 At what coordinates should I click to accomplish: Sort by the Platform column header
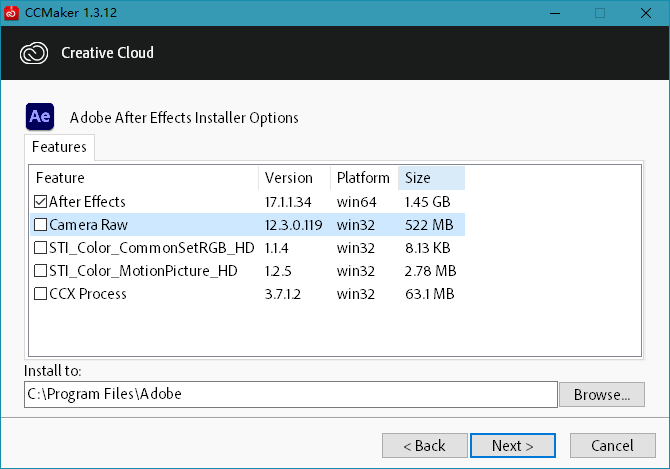[364, 178]
